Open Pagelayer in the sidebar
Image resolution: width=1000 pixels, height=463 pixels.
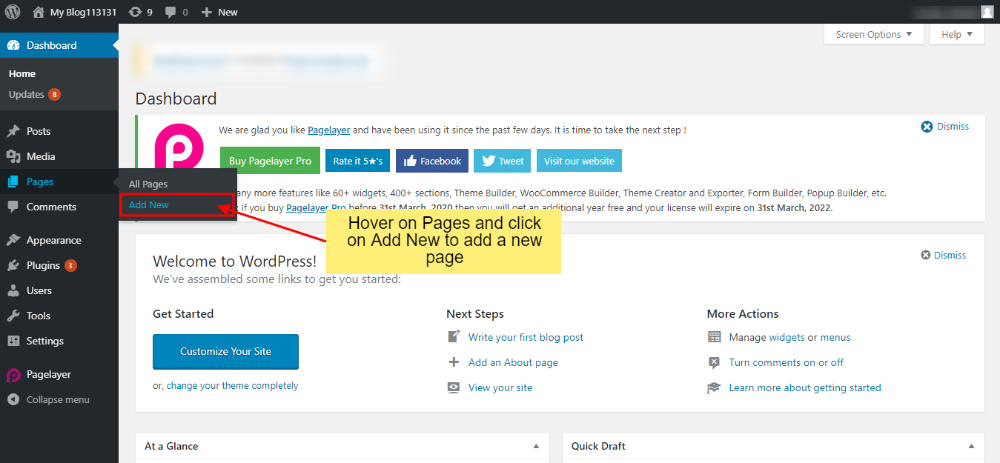coord(48,374)
